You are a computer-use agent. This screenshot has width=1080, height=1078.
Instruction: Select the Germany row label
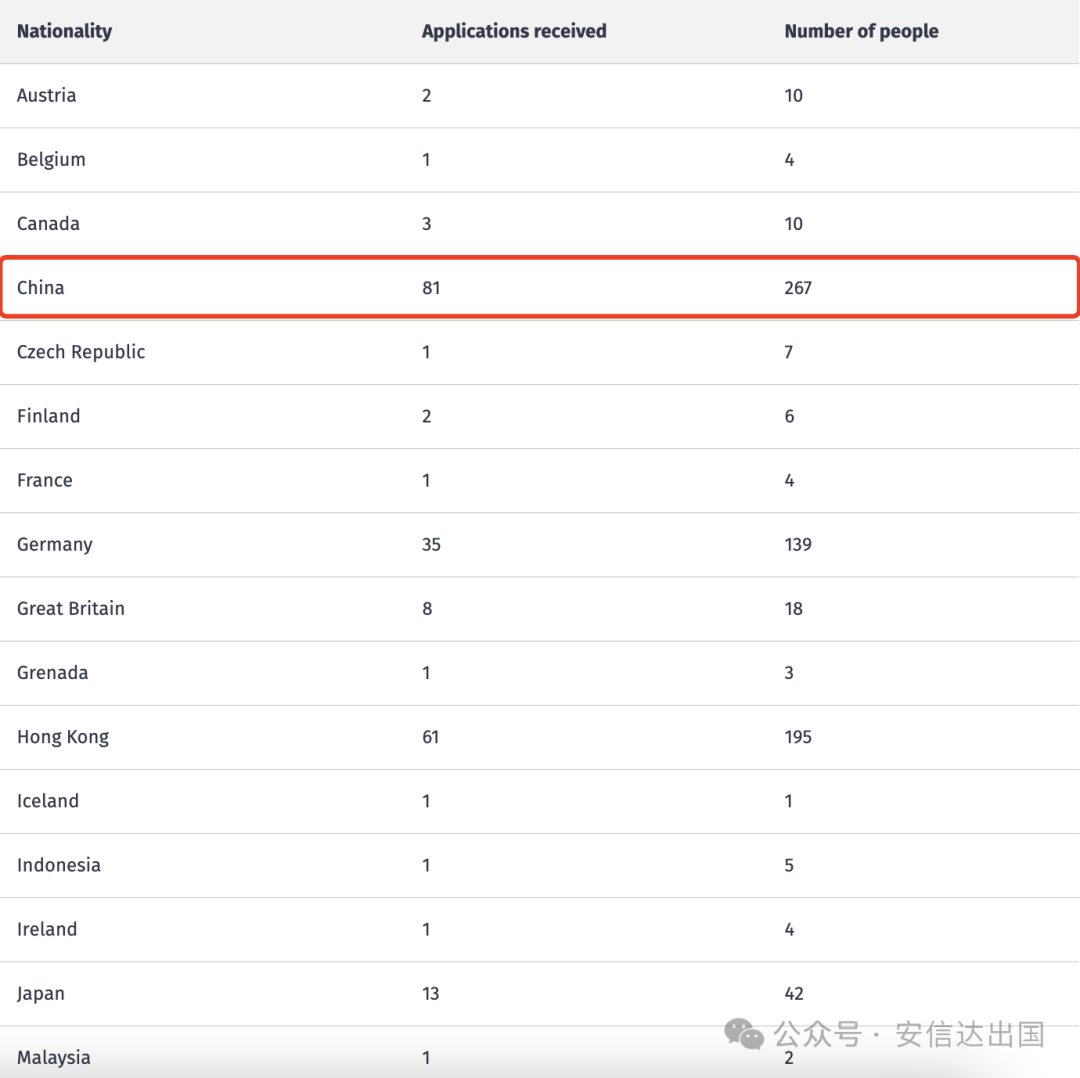54,545
